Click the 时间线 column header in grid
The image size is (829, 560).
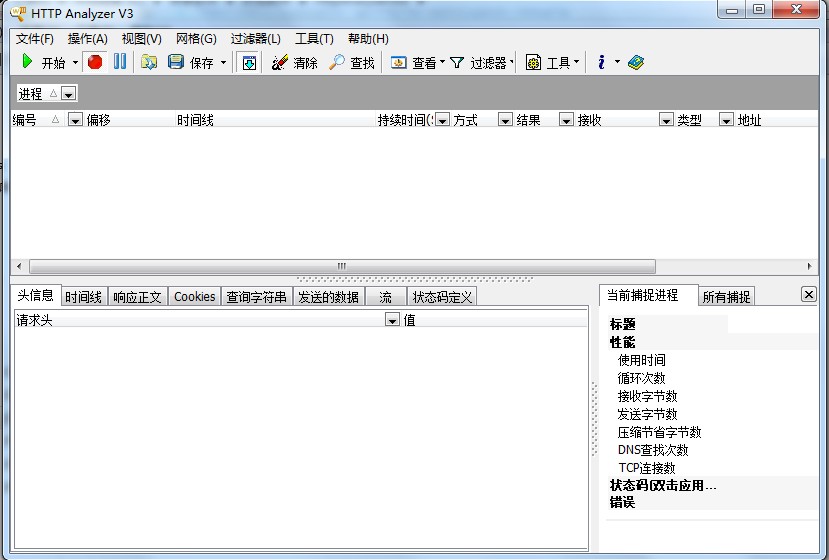coord(275,121)
